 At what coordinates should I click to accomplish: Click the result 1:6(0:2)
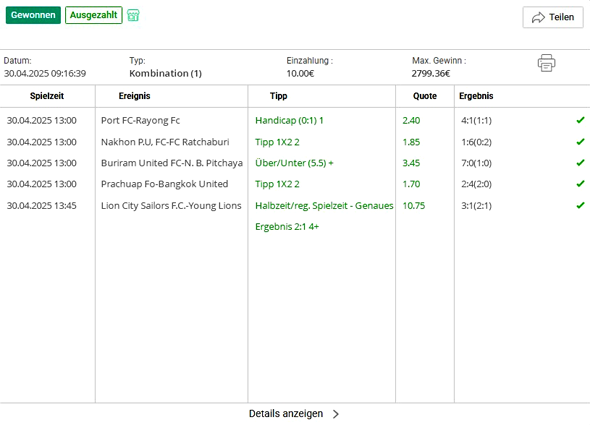pos(476,142)
